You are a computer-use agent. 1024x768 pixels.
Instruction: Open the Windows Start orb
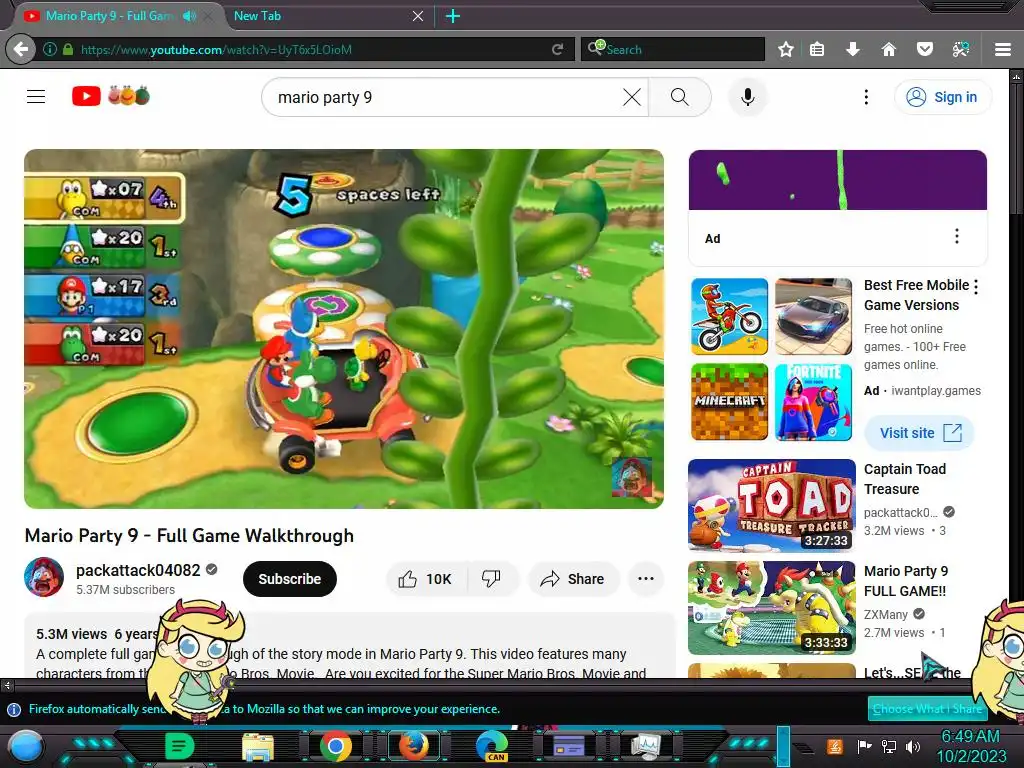[25, 746]
